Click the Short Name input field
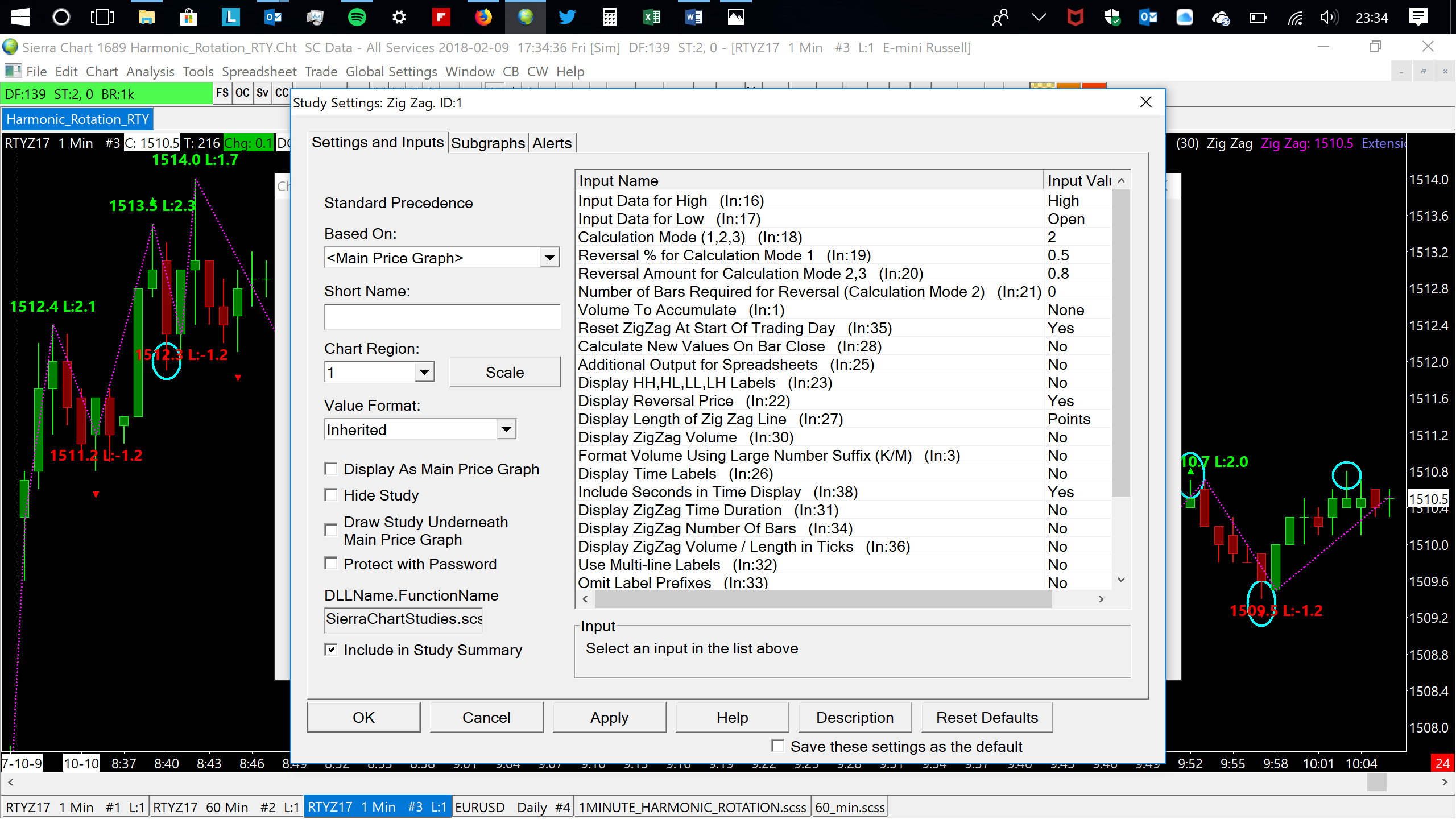 (442, 317)
